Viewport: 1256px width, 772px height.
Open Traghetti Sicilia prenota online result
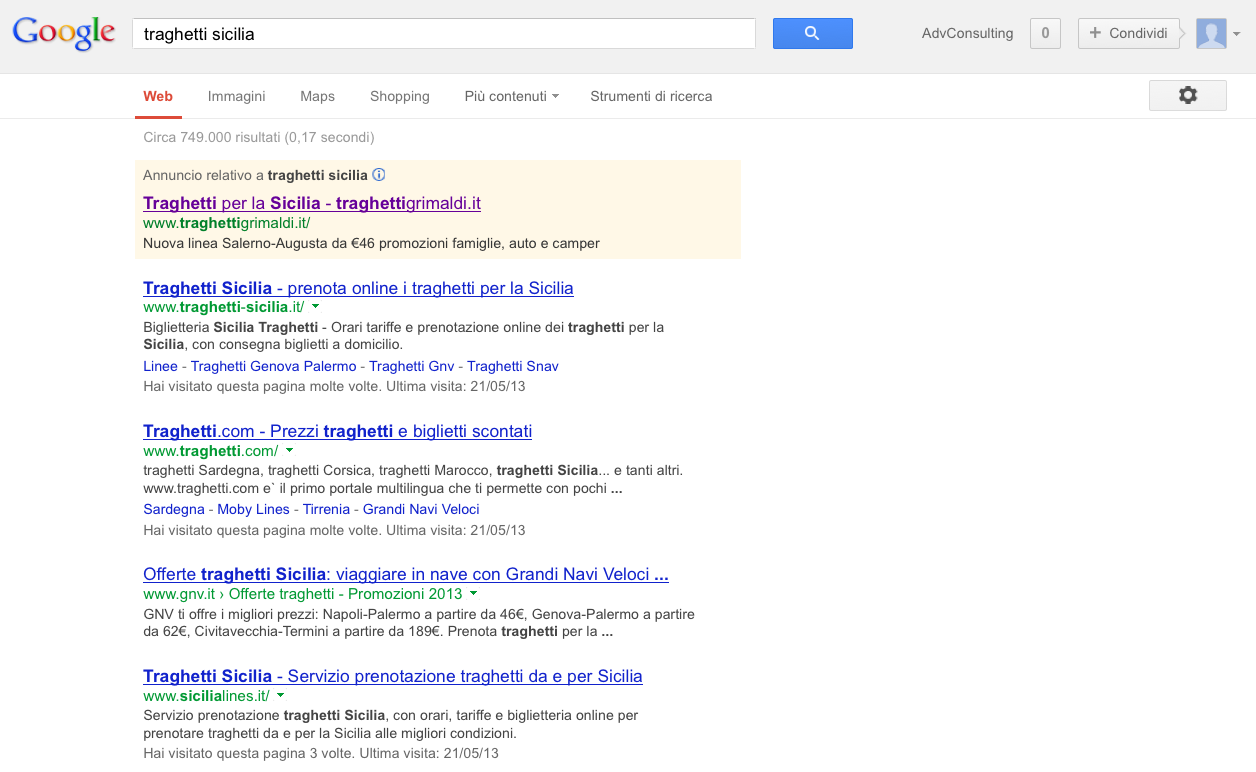click(x=358, y=288)
